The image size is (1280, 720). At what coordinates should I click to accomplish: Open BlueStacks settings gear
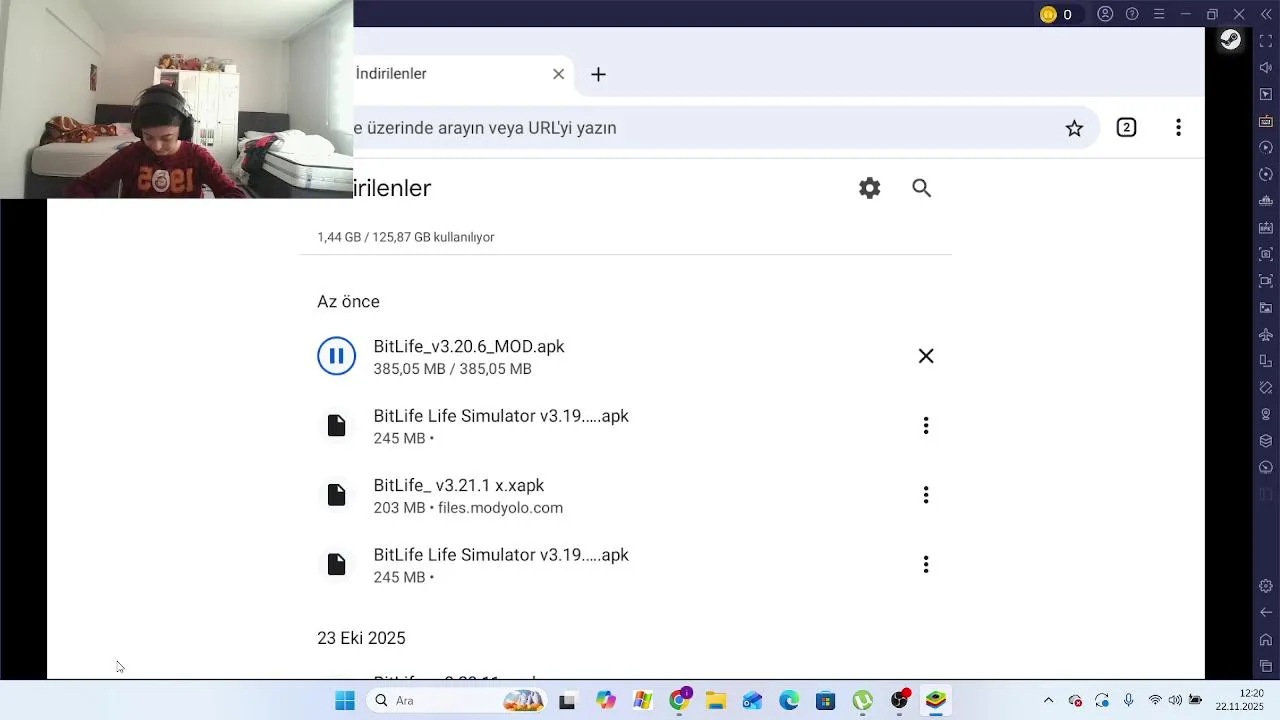[1266, 586]
